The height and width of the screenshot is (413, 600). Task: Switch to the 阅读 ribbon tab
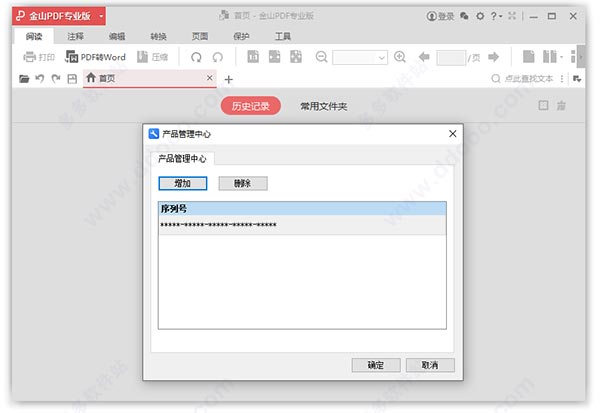coord(34,36)
